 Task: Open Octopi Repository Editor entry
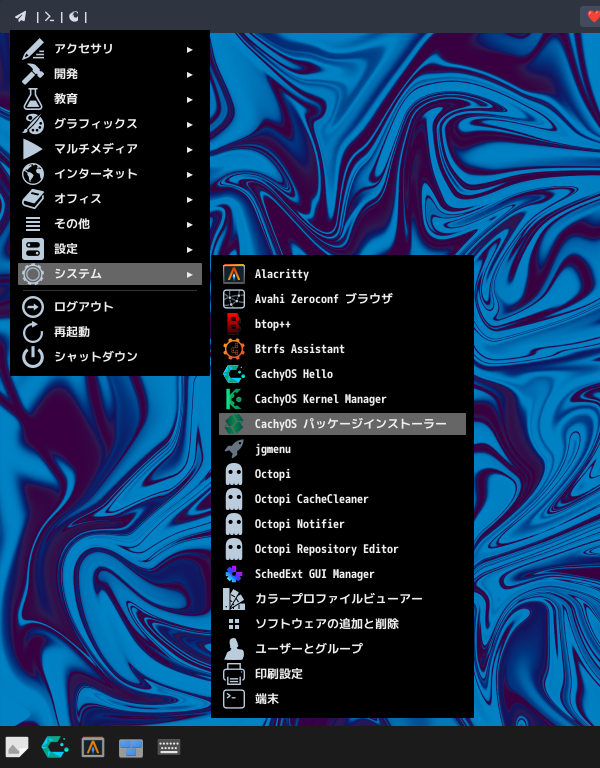tap(342, 549)
